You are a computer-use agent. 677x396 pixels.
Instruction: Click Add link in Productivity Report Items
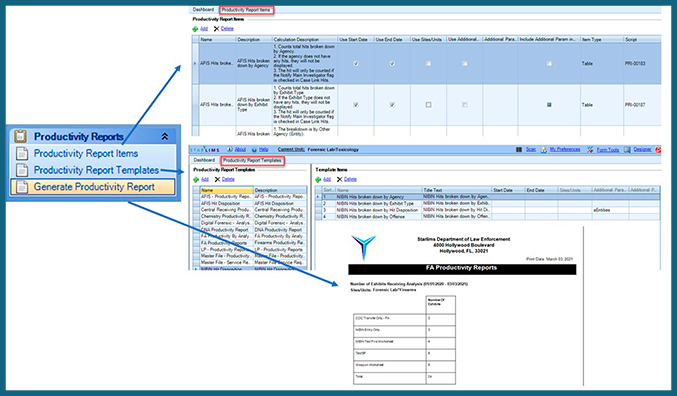click(x=204, y=29)
